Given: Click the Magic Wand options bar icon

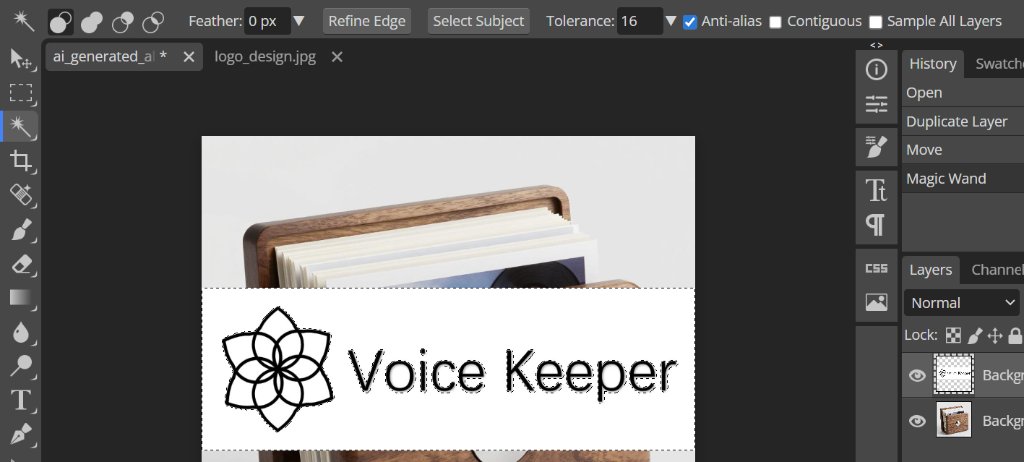Looking at the screenshot, I should coord(24,21).
